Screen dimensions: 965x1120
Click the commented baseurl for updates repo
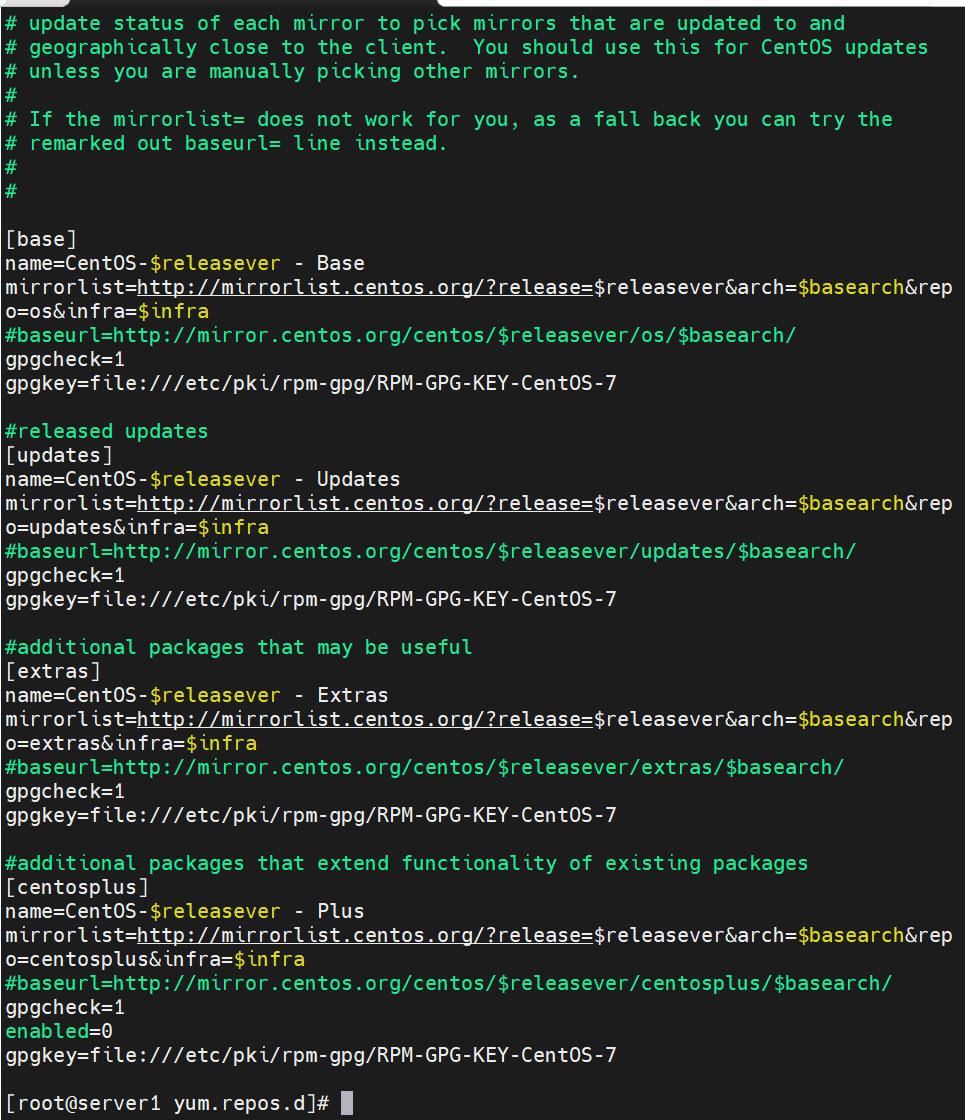pos(431,551)
